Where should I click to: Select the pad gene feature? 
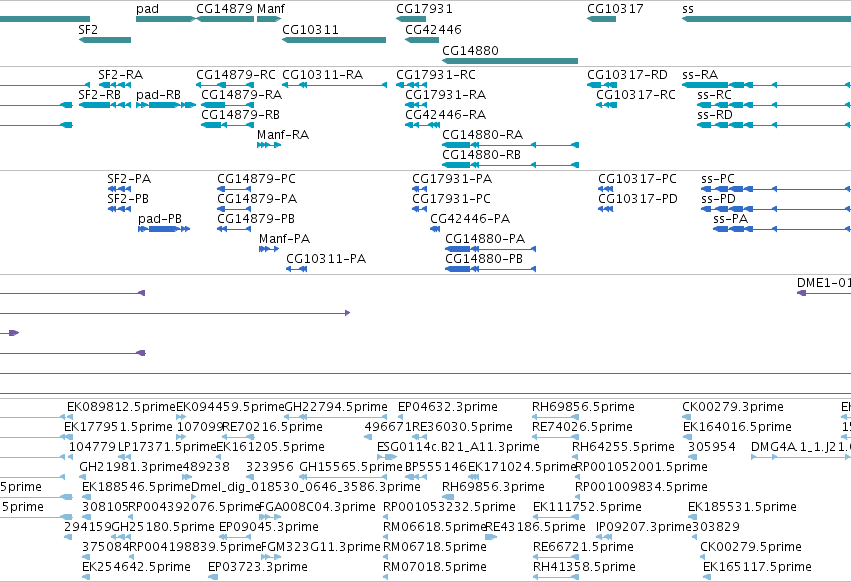(166, 19)
